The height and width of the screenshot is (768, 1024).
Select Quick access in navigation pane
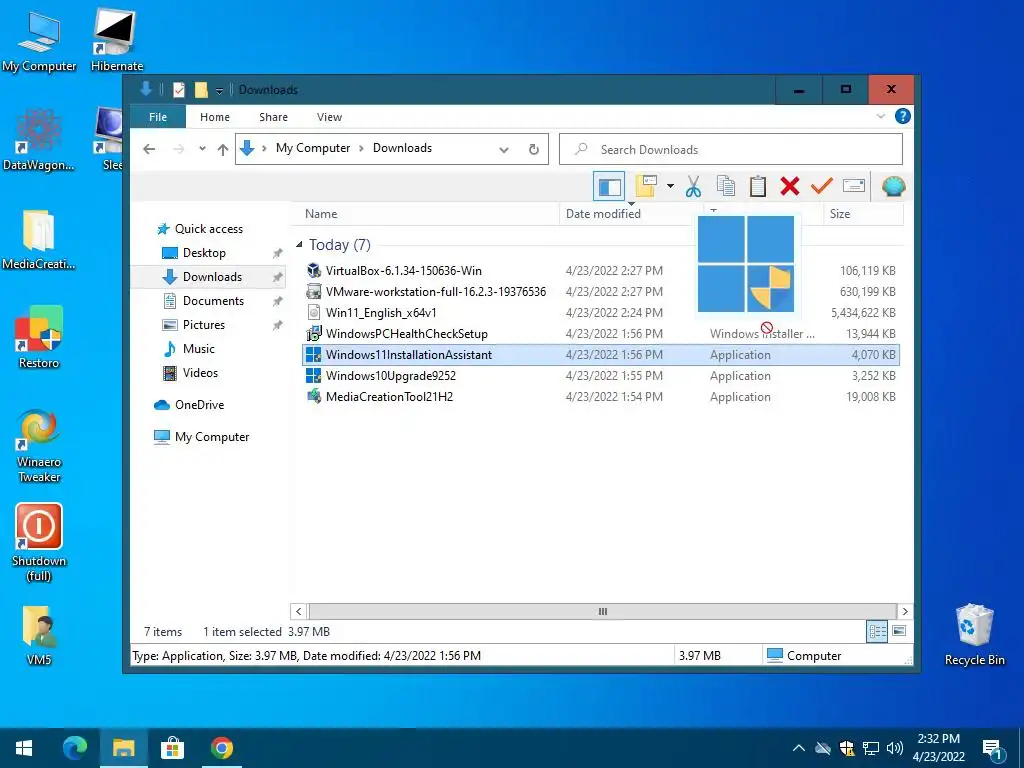tap(208, 229)
